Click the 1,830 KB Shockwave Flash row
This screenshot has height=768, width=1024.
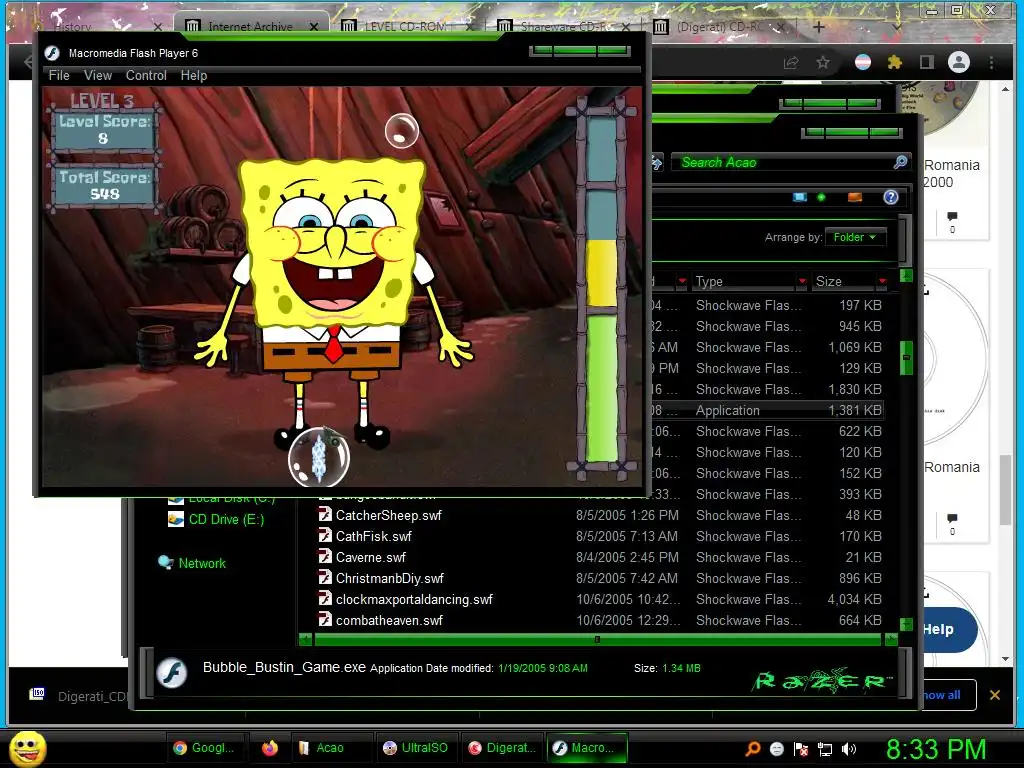coord(767,389)
